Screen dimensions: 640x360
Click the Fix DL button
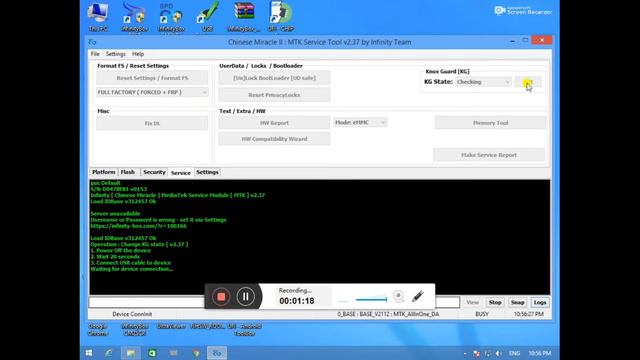pos(152,123)
